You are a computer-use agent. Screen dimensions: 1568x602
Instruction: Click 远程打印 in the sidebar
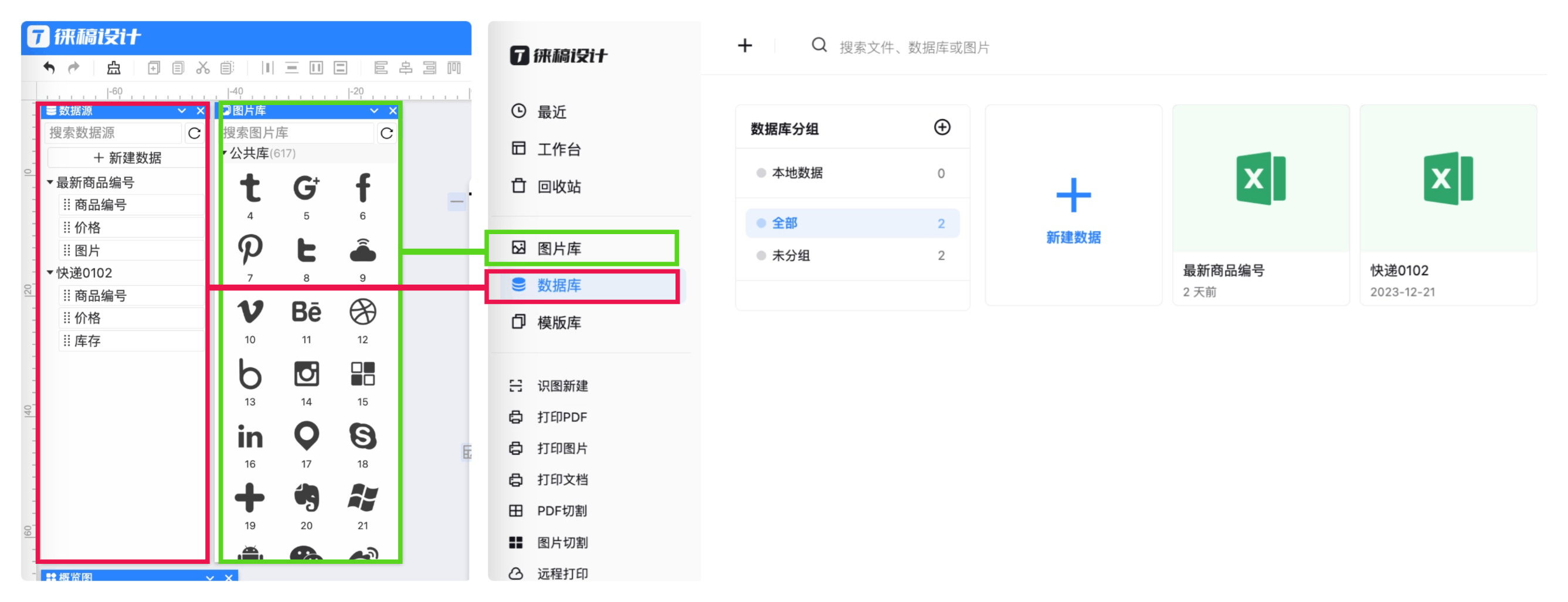562,574
